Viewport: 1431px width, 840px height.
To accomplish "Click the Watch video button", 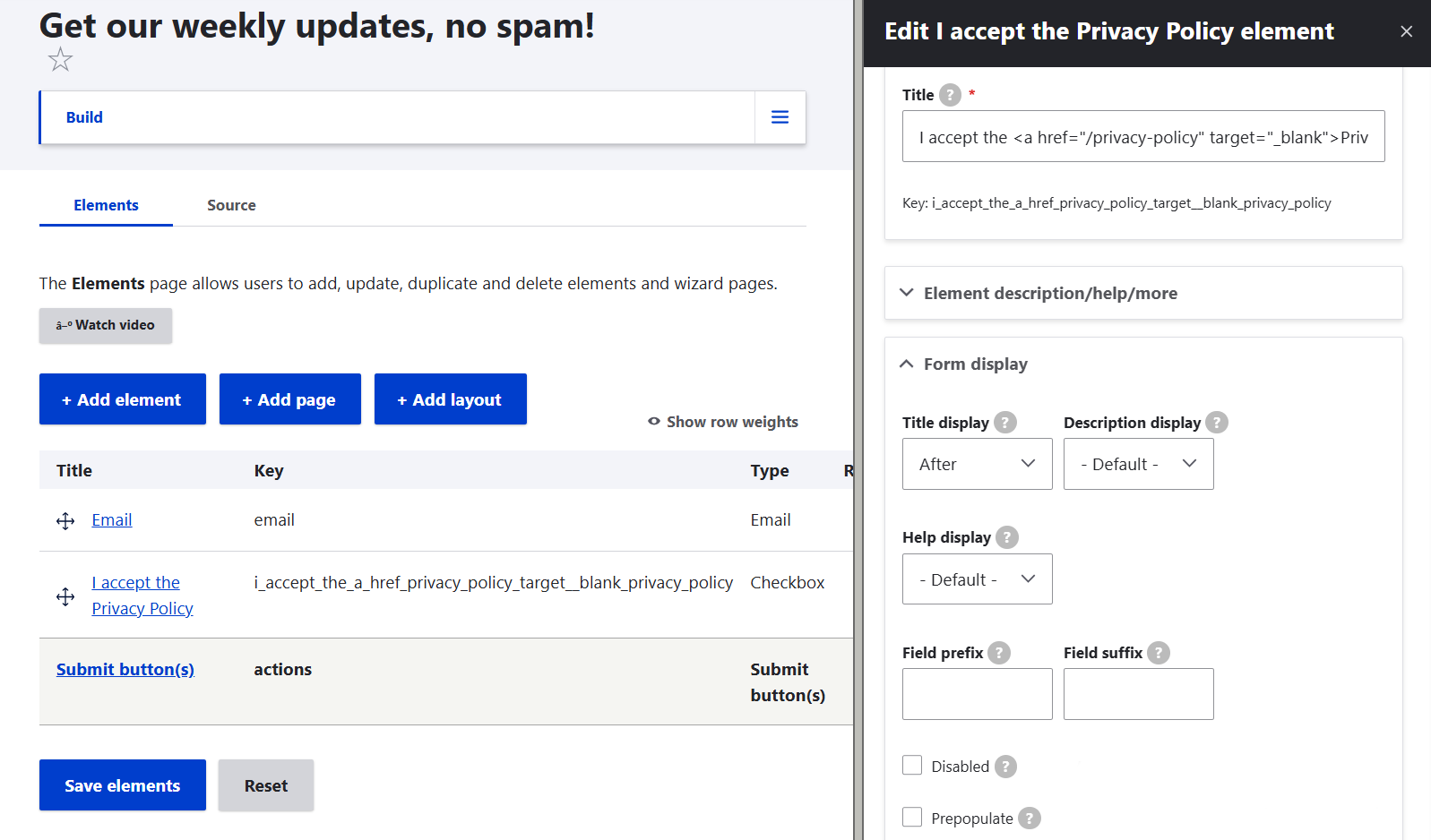I will click(106, 326).
